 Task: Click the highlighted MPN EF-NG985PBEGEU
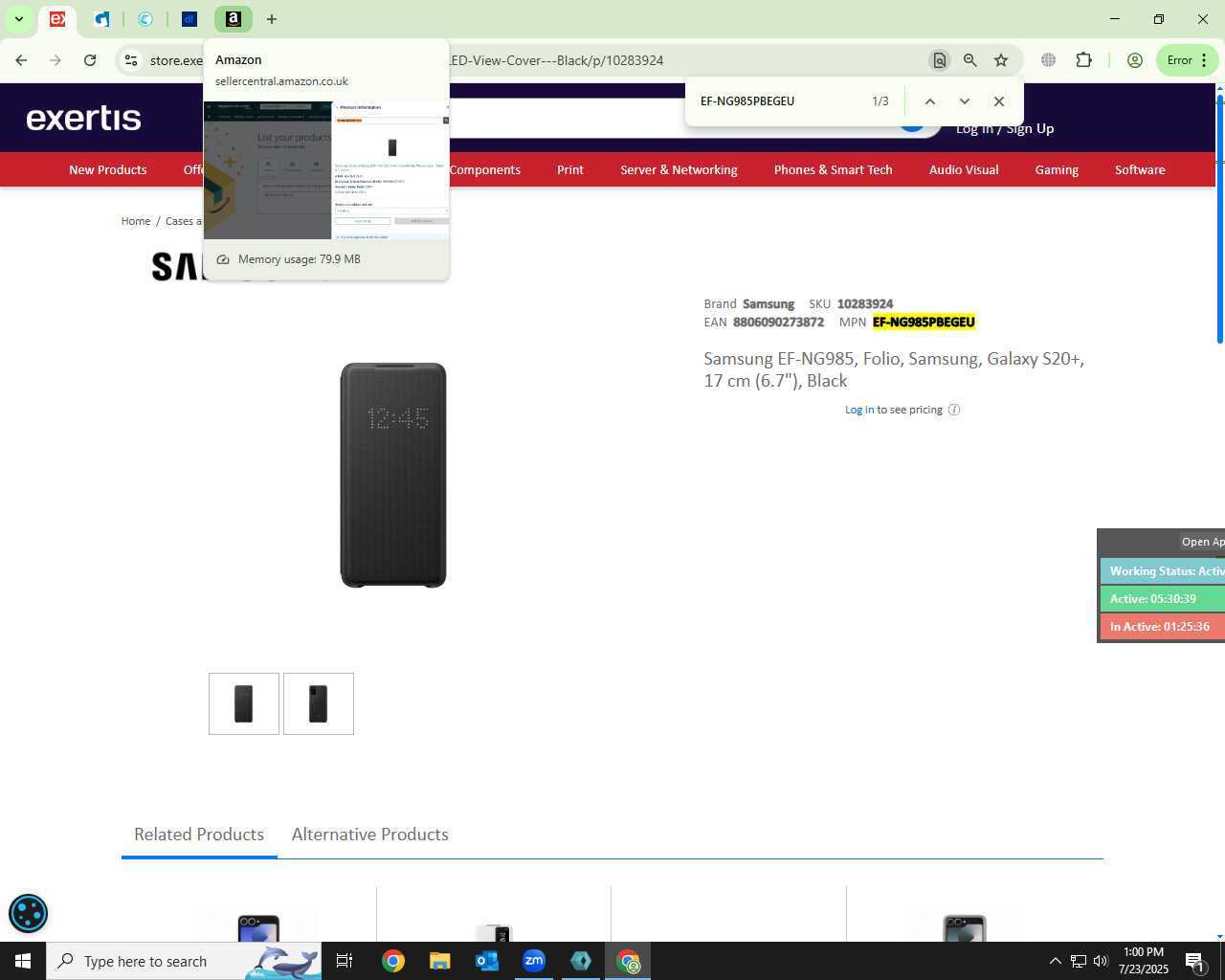point(924,323)
